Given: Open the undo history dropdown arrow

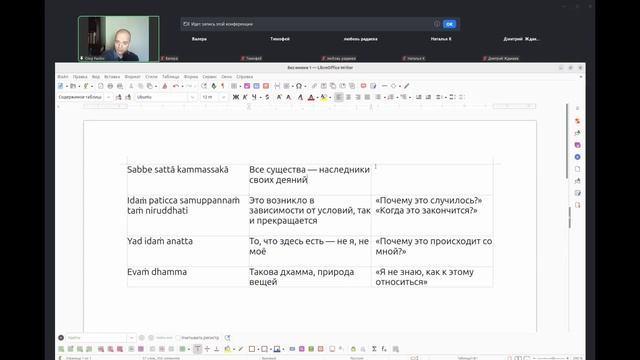Looking at the screenshot, I should click(x=182, y=86).
